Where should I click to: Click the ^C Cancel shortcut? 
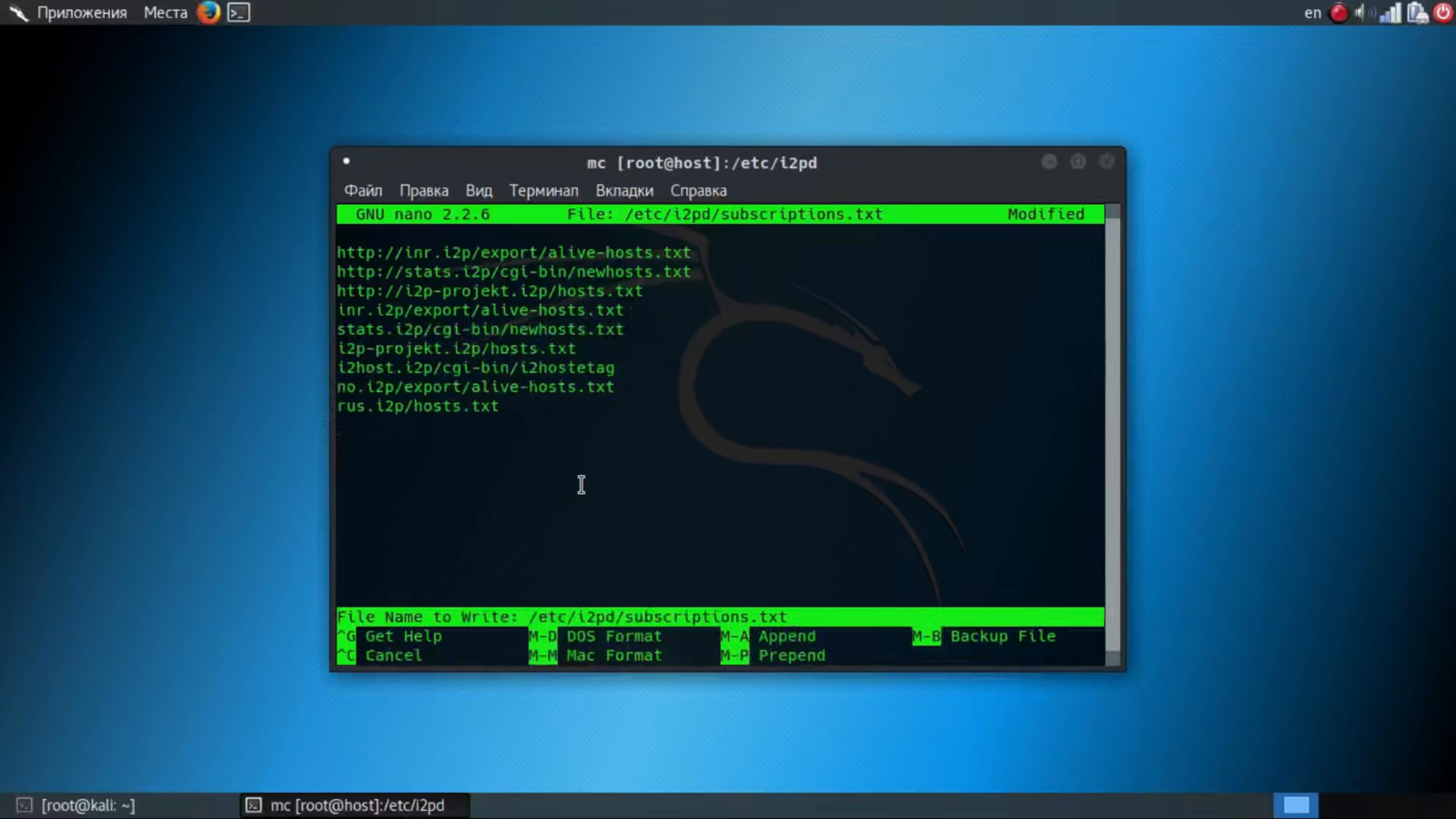(380, 655)
